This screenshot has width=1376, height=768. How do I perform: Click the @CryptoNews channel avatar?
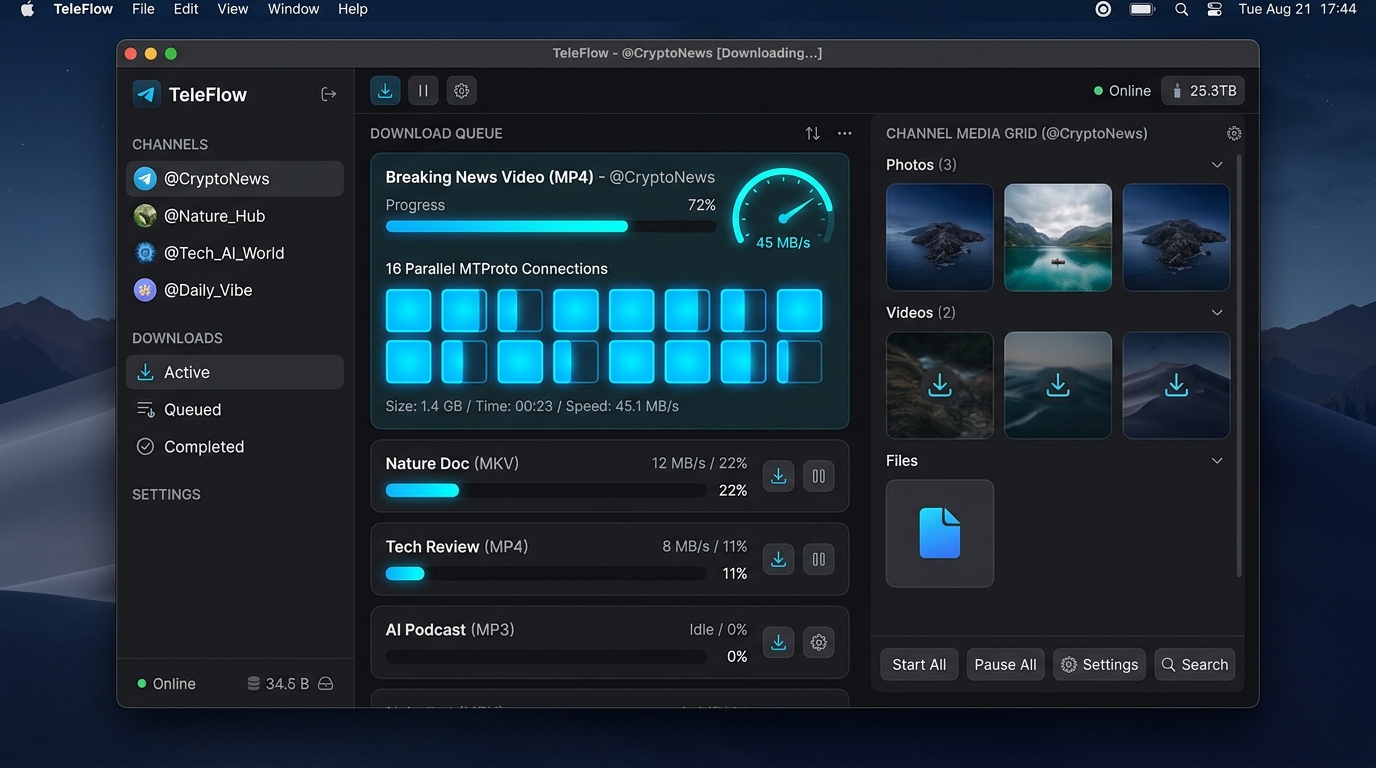145,179
